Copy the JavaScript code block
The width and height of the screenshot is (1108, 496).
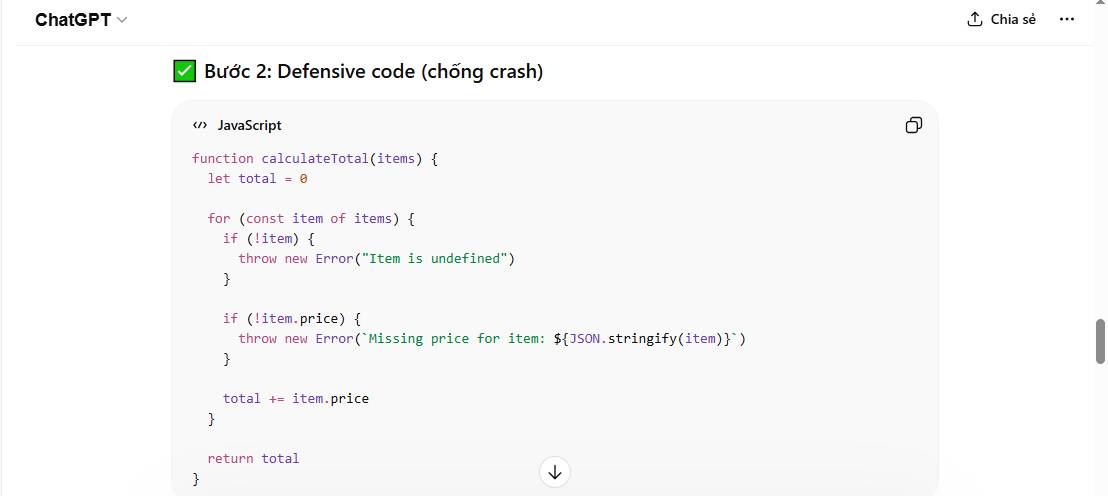coord(914,125)
